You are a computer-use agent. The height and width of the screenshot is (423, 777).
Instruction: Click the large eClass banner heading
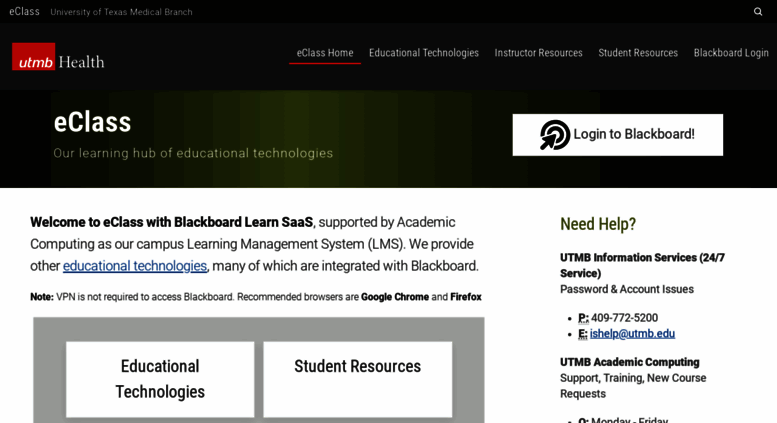pyautogui.click(x=92, y=122)
